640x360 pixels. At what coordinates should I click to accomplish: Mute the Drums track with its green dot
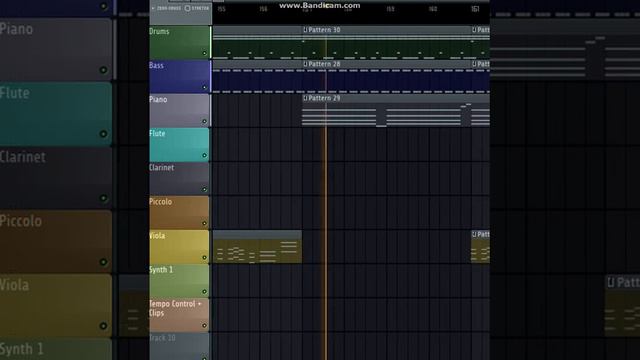coord(204,53)
